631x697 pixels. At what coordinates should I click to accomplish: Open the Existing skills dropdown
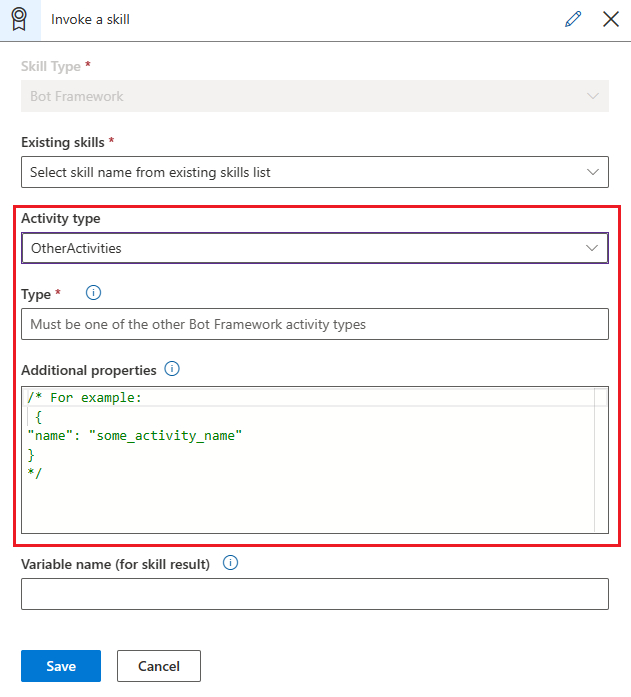point(314,172)
